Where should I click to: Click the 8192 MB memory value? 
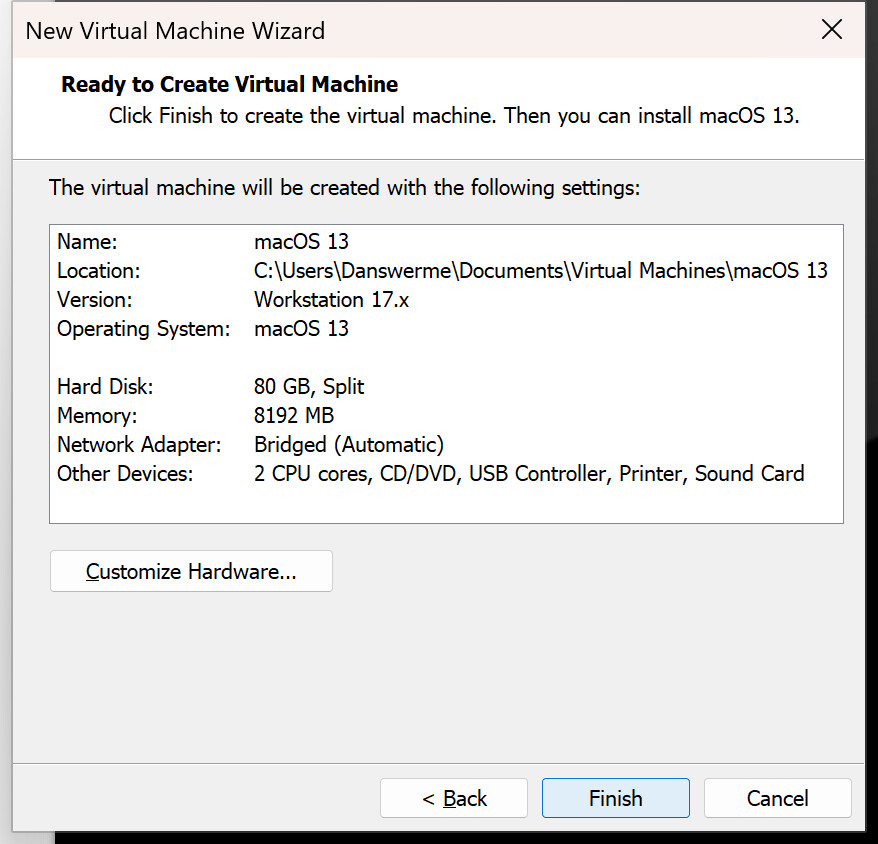(x=294, y=416)
